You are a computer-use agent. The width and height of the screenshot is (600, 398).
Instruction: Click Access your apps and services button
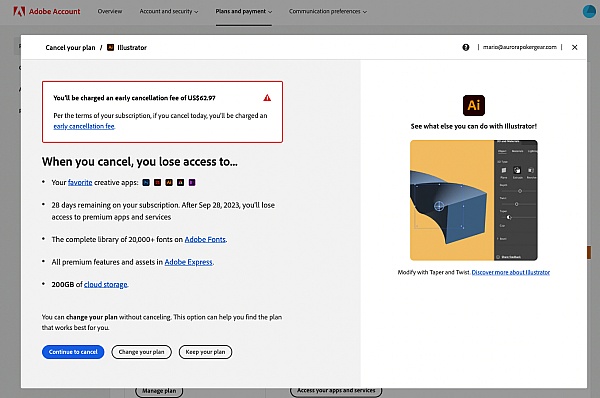[x=336, y=391]
